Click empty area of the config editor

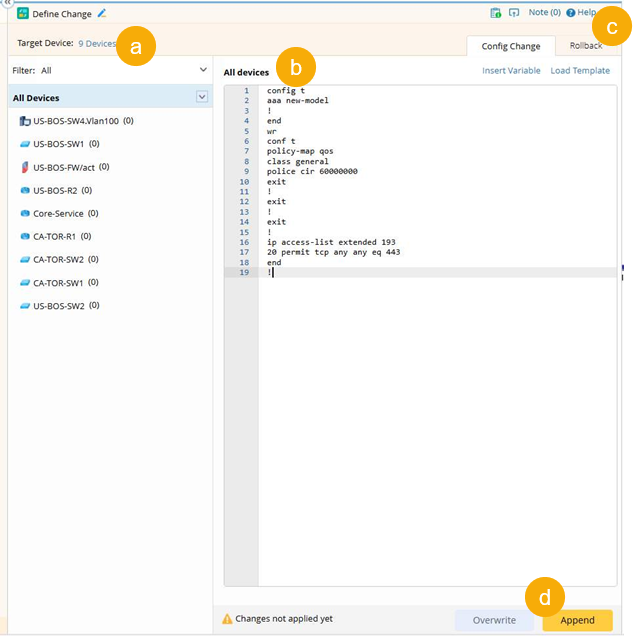click(437, 430)
